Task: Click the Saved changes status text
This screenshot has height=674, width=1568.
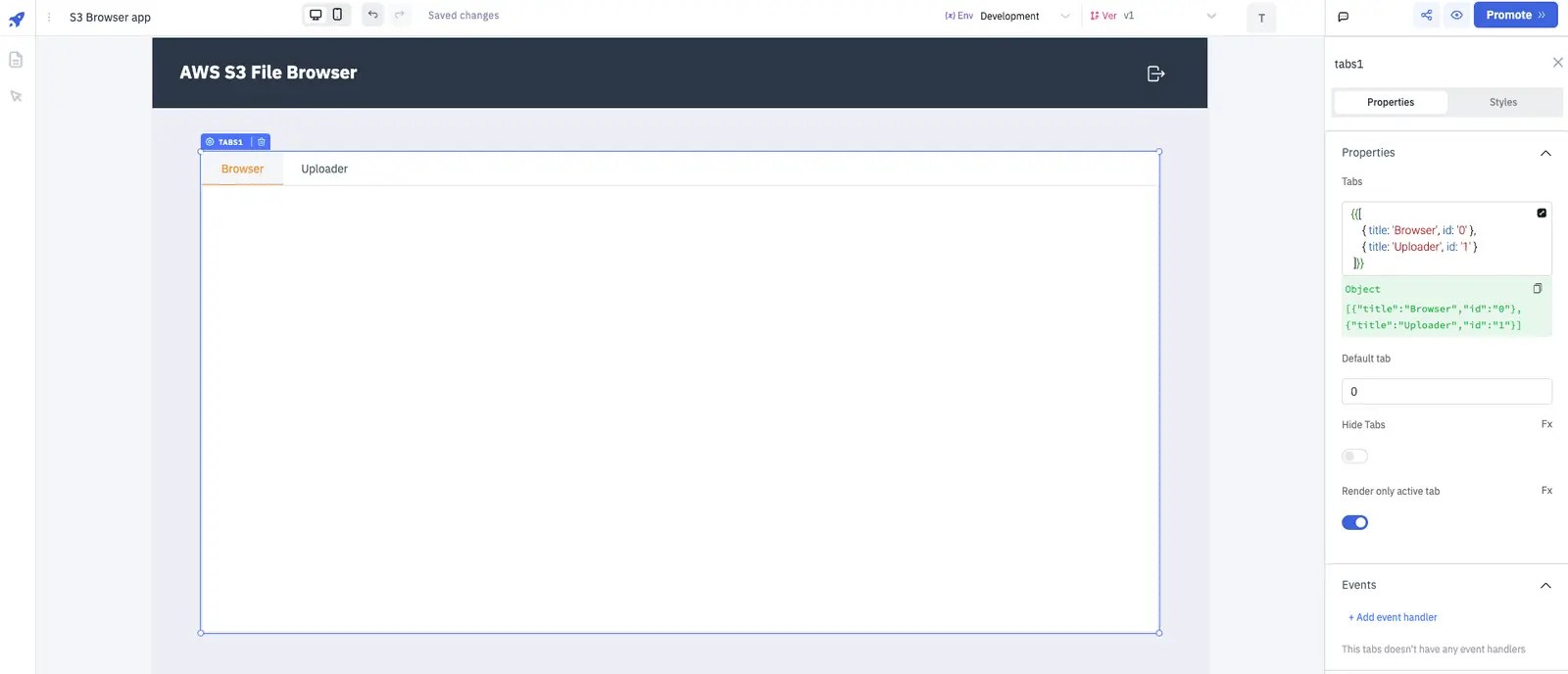Action: pos(464,16)
